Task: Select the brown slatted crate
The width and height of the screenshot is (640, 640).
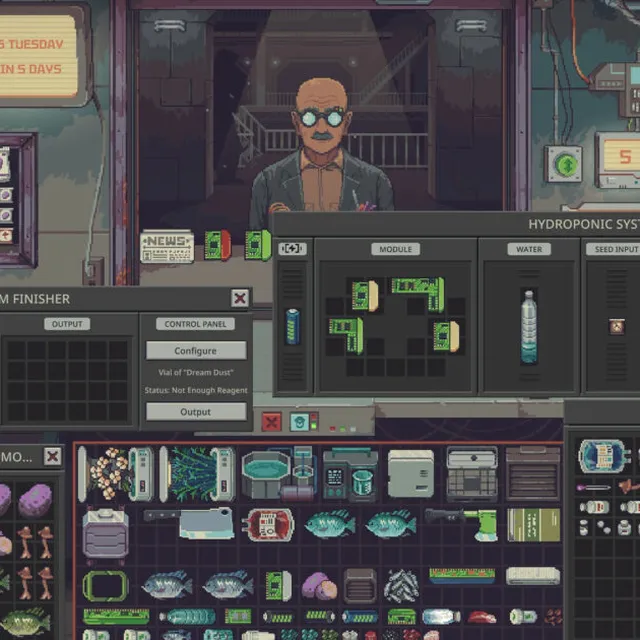Action: point(533,474)
